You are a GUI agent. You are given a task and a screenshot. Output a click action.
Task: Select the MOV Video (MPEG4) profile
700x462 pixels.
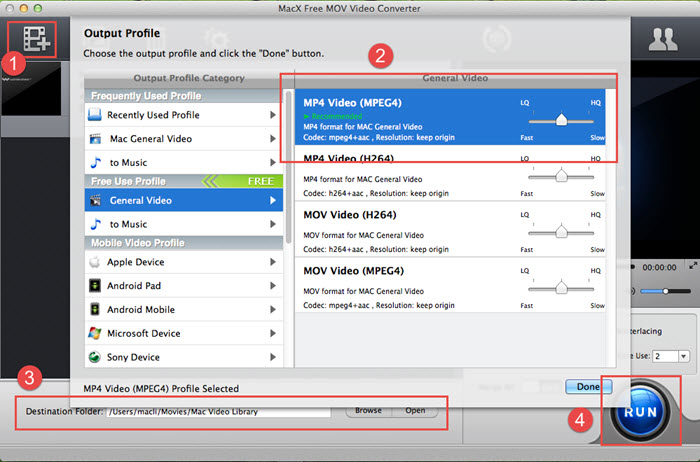pyautogui.click(x=450, y=285)
